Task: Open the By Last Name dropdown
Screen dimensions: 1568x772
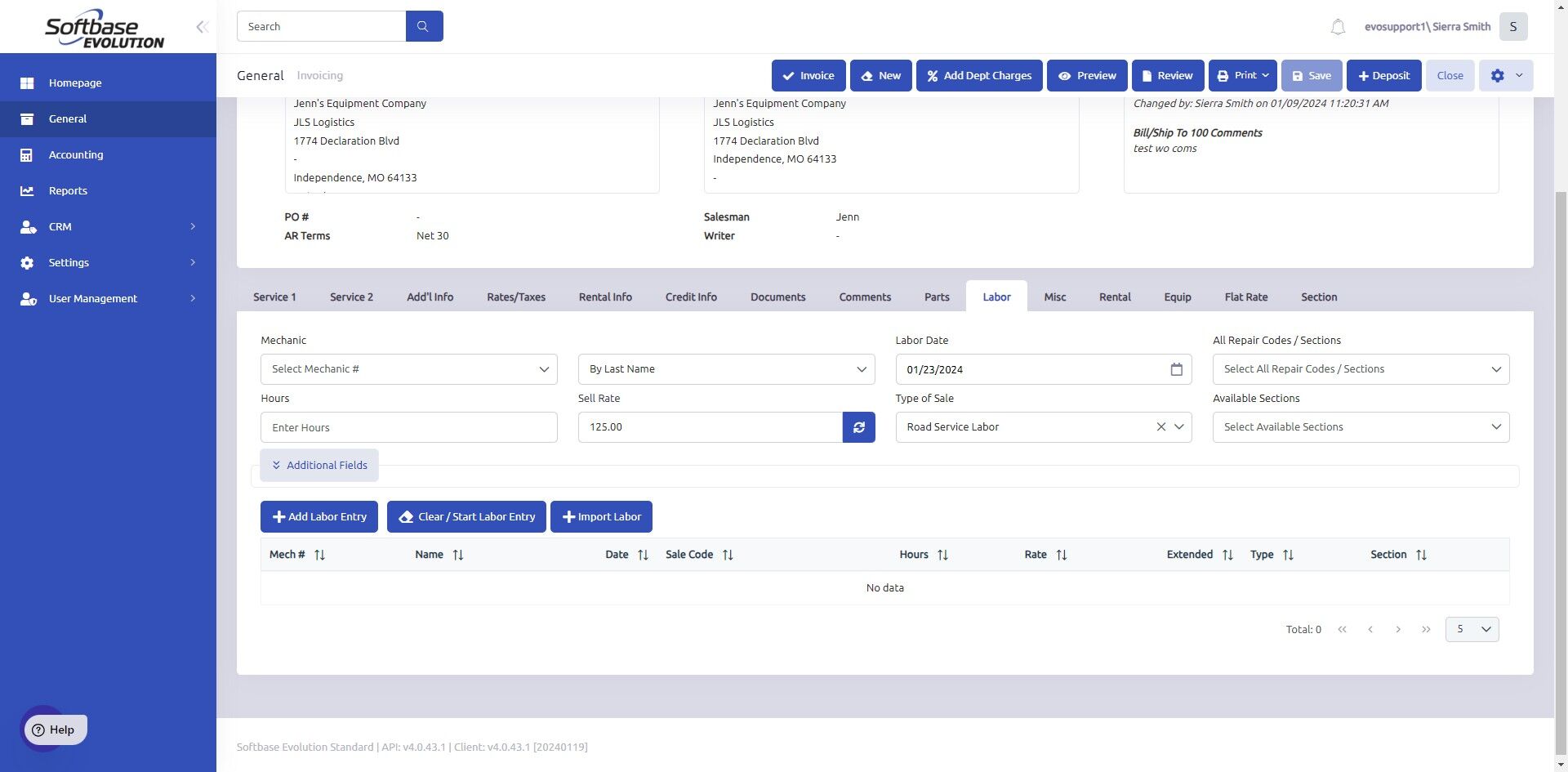Action: (x=726, y=369)
